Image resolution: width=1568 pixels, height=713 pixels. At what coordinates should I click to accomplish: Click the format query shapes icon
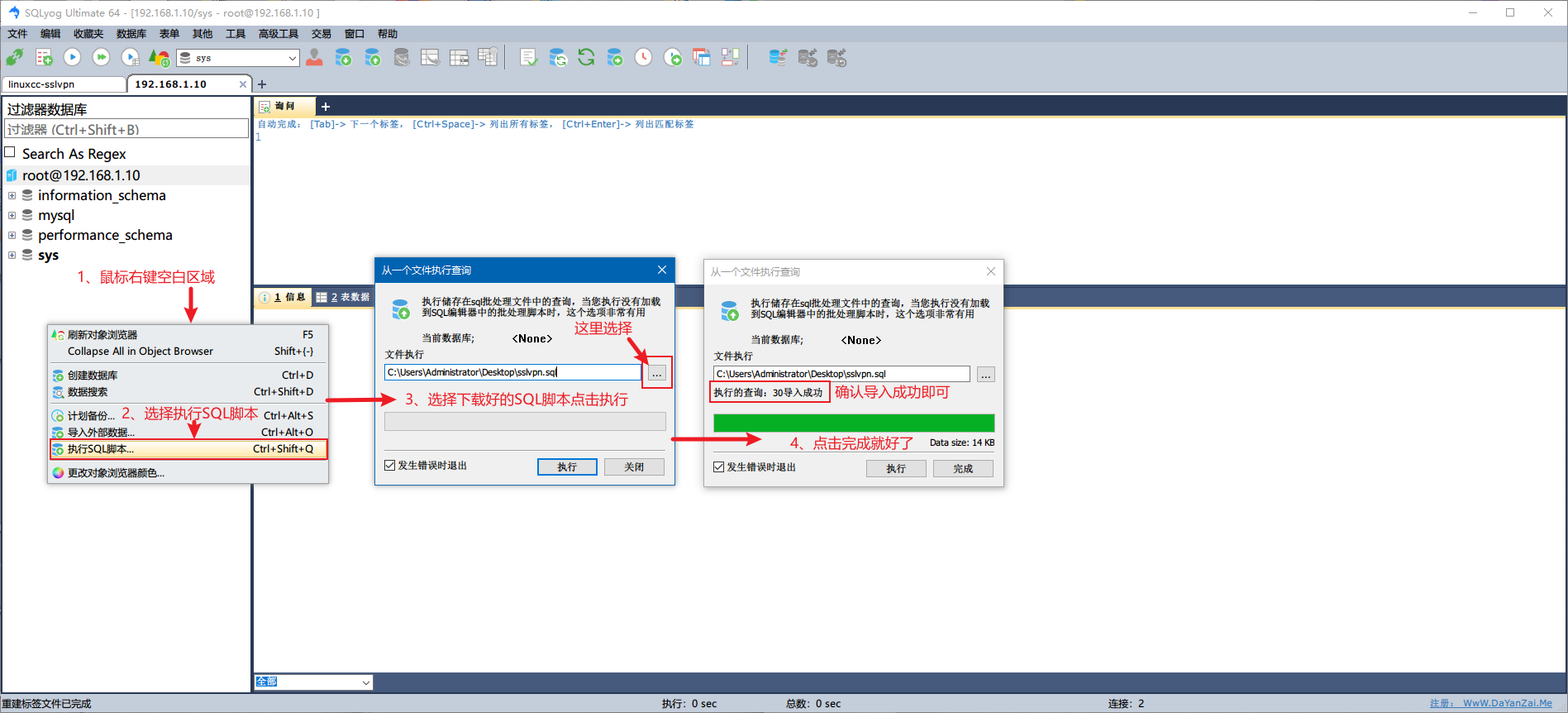160,57
